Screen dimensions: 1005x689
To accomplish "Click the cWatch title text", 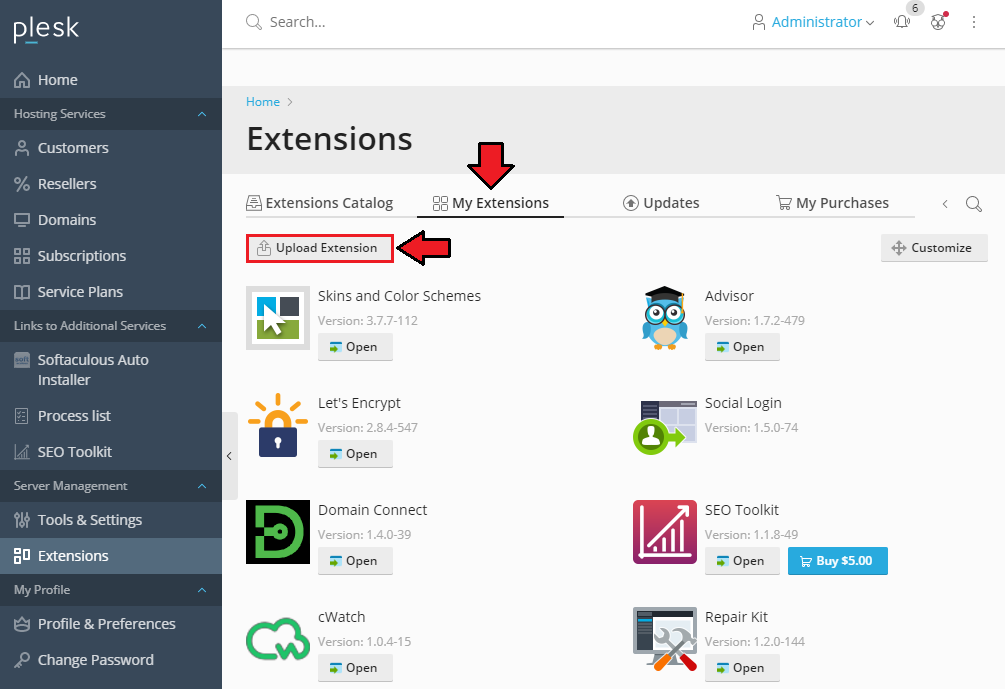I will [x=342, y=617].
